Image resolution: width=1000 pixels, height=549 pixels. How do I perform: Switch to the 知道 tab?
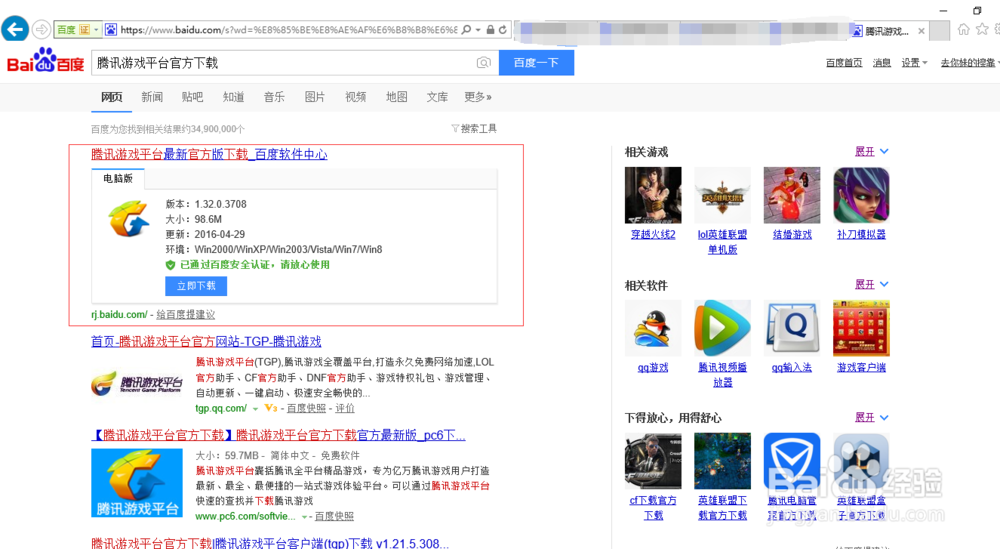(x=233, y=97)
